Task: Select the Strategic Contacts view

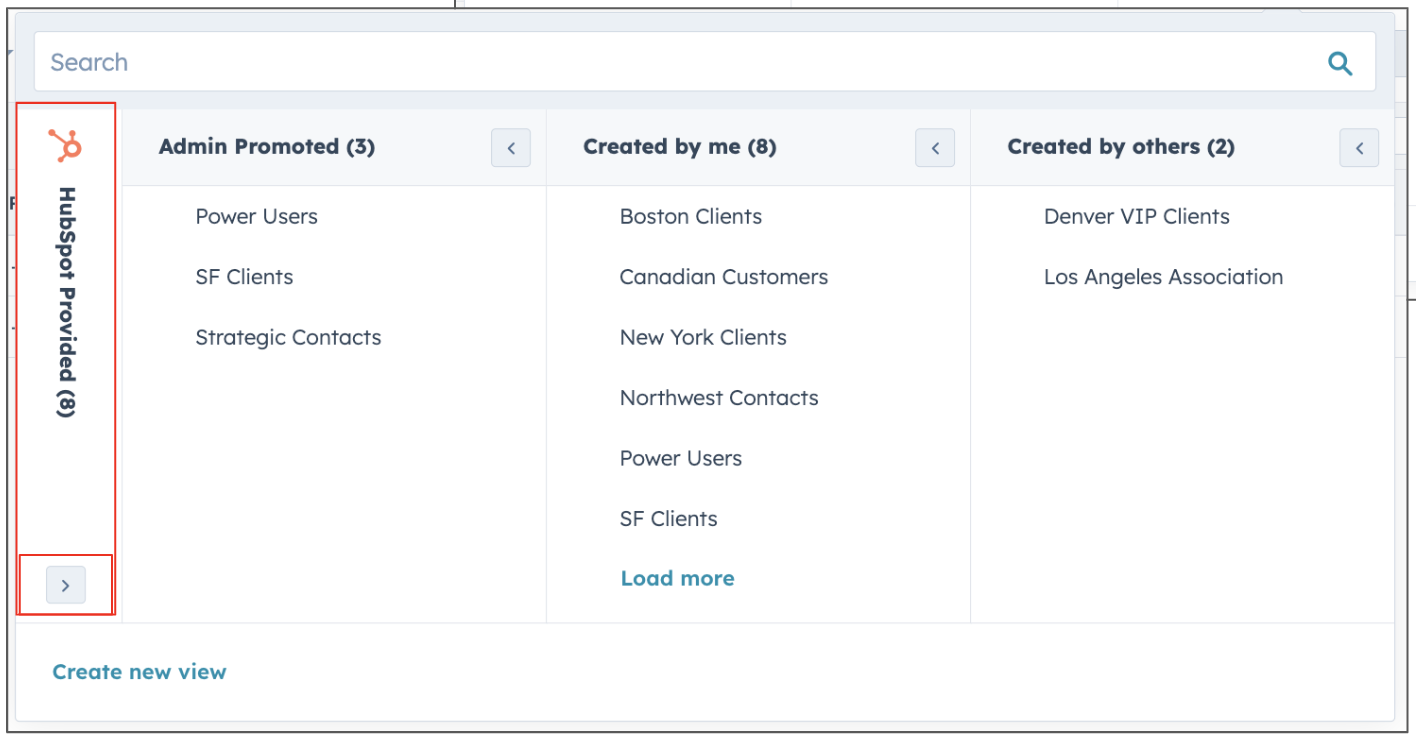Action: click(288, 338)
